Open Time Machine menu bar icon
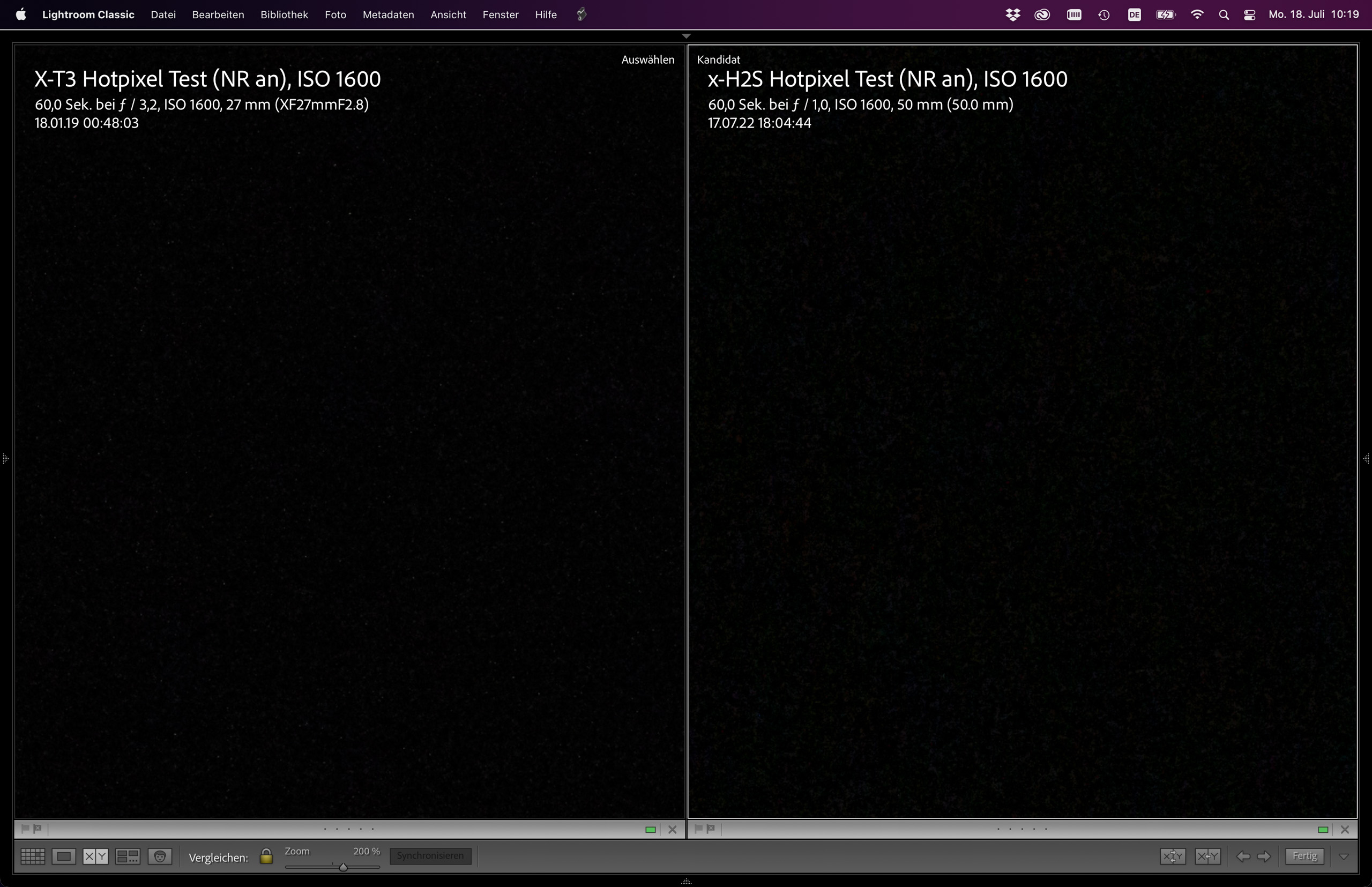The width and height of the screenshot is (1372, 887). click(x=1103, y=15)
